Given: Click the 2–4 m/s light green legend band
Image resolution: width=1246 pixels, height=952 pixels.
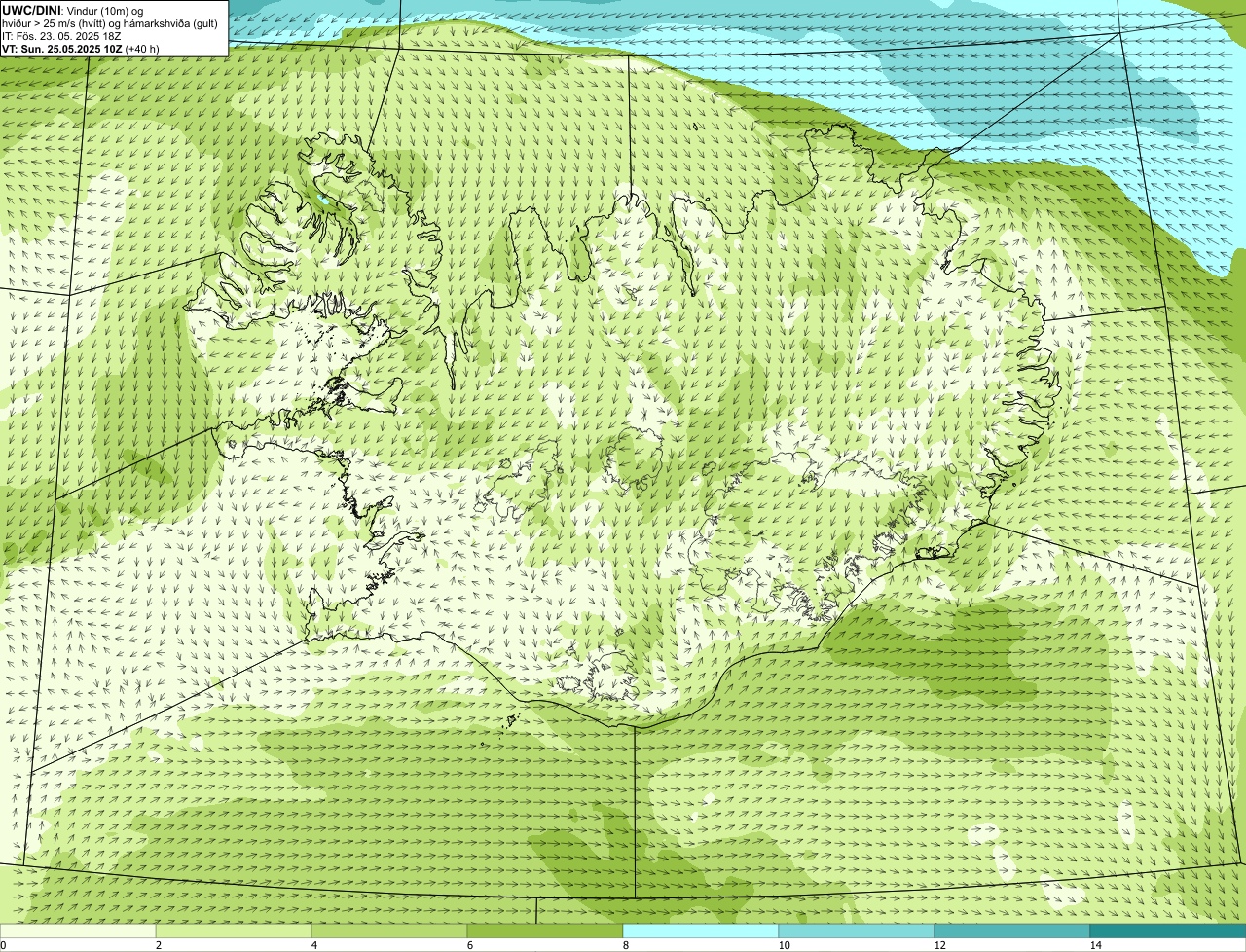Looking at the screenshot, I should (x=234, y=931).
